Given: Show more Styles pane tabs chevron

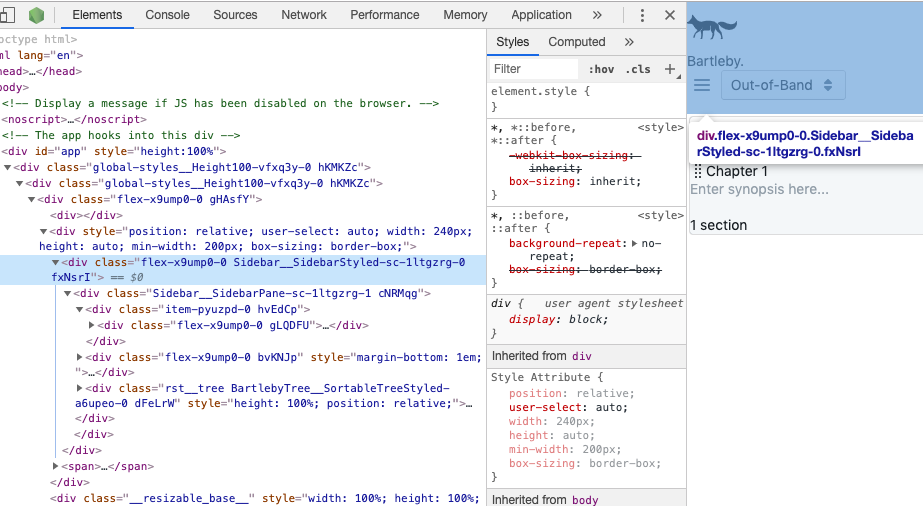Looking at the screenshot, I should (629, 42).
